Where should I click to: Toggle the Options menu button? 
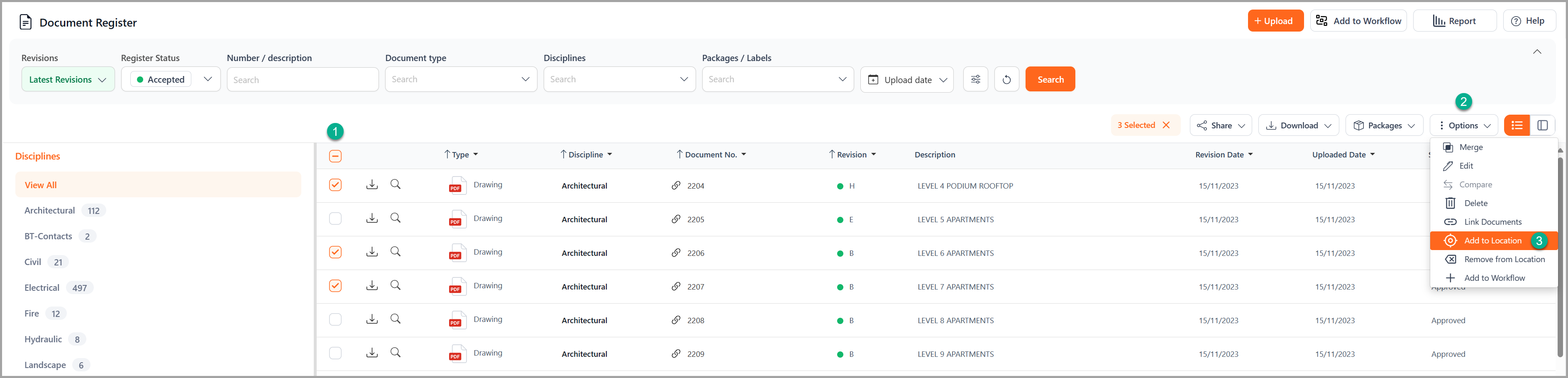1463,125
